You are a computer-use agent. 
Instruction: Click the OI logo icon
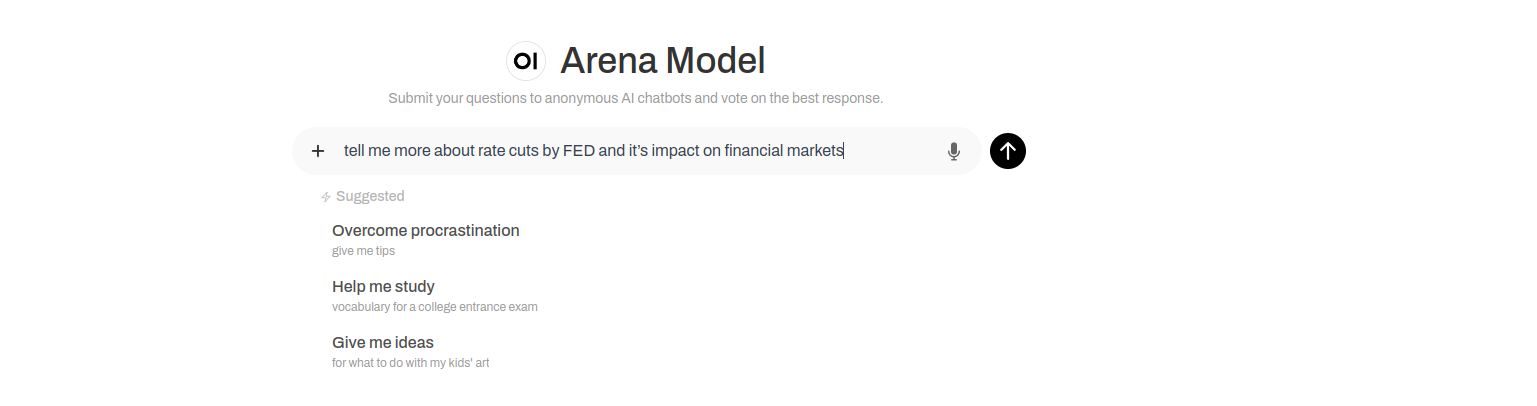point(526,61)
